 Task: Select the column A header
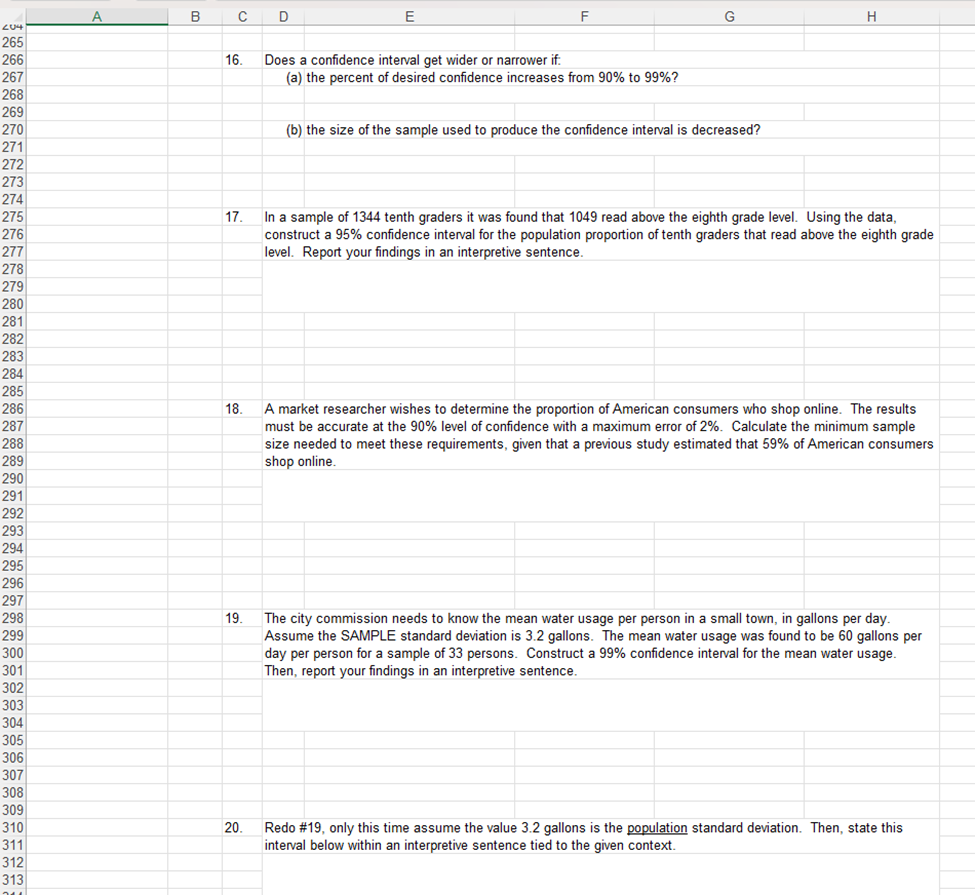tap(97, 16)
